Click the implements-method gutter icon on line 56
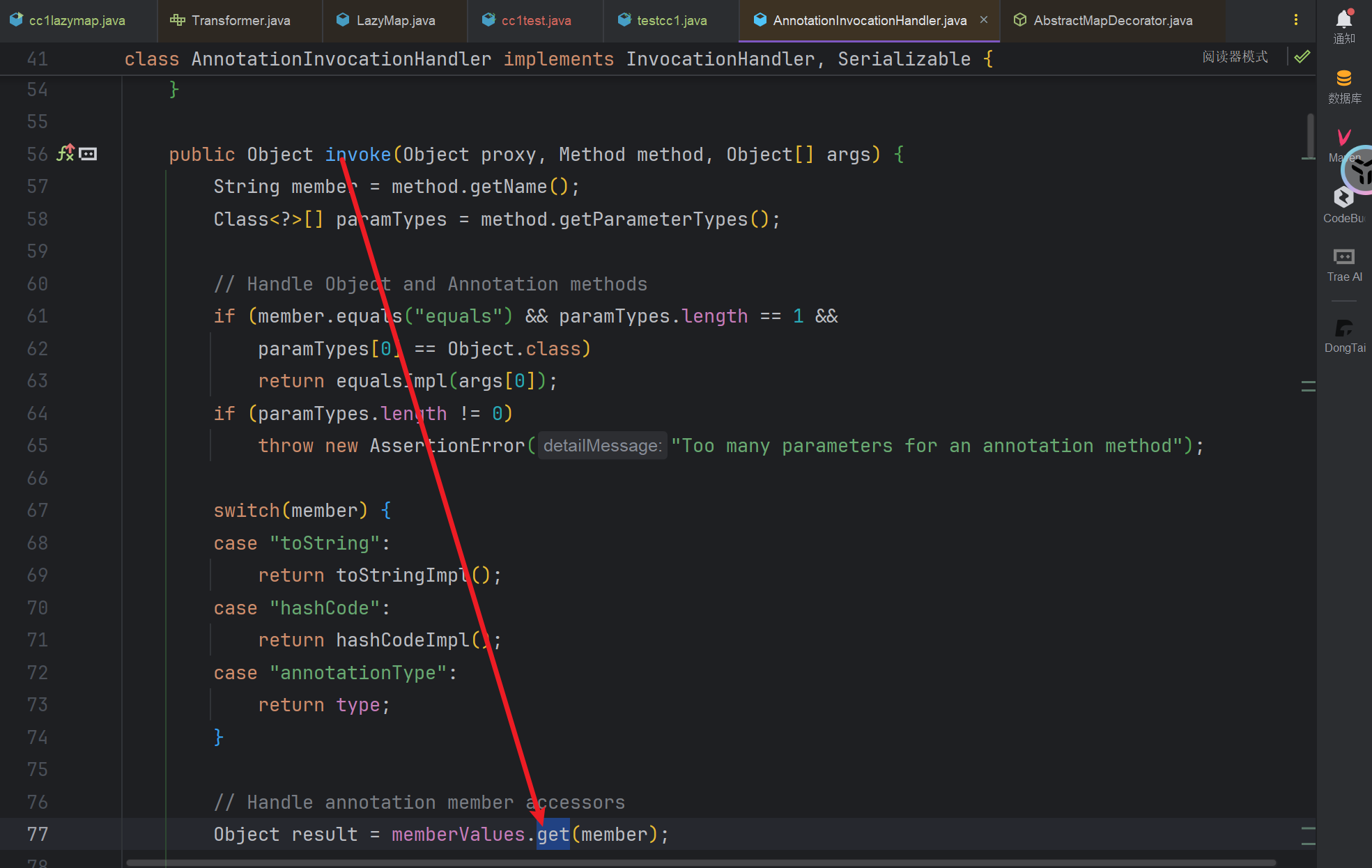This screenshot has width=1372, height=868. pyautogui.click(x=65, y=153)
